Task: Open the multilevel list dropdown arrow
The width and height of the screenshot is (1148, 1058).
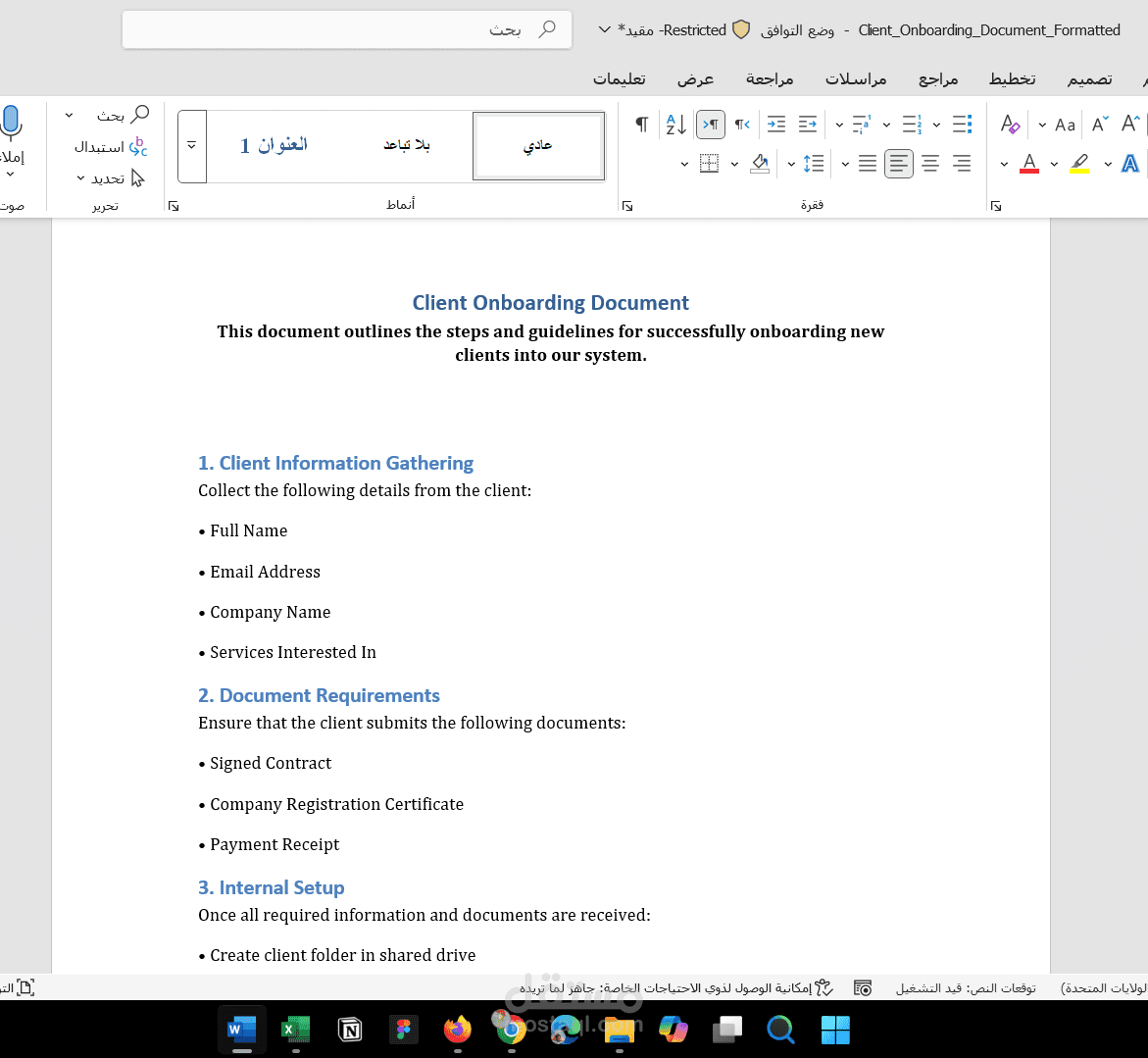Action: [x=839, y=126]
